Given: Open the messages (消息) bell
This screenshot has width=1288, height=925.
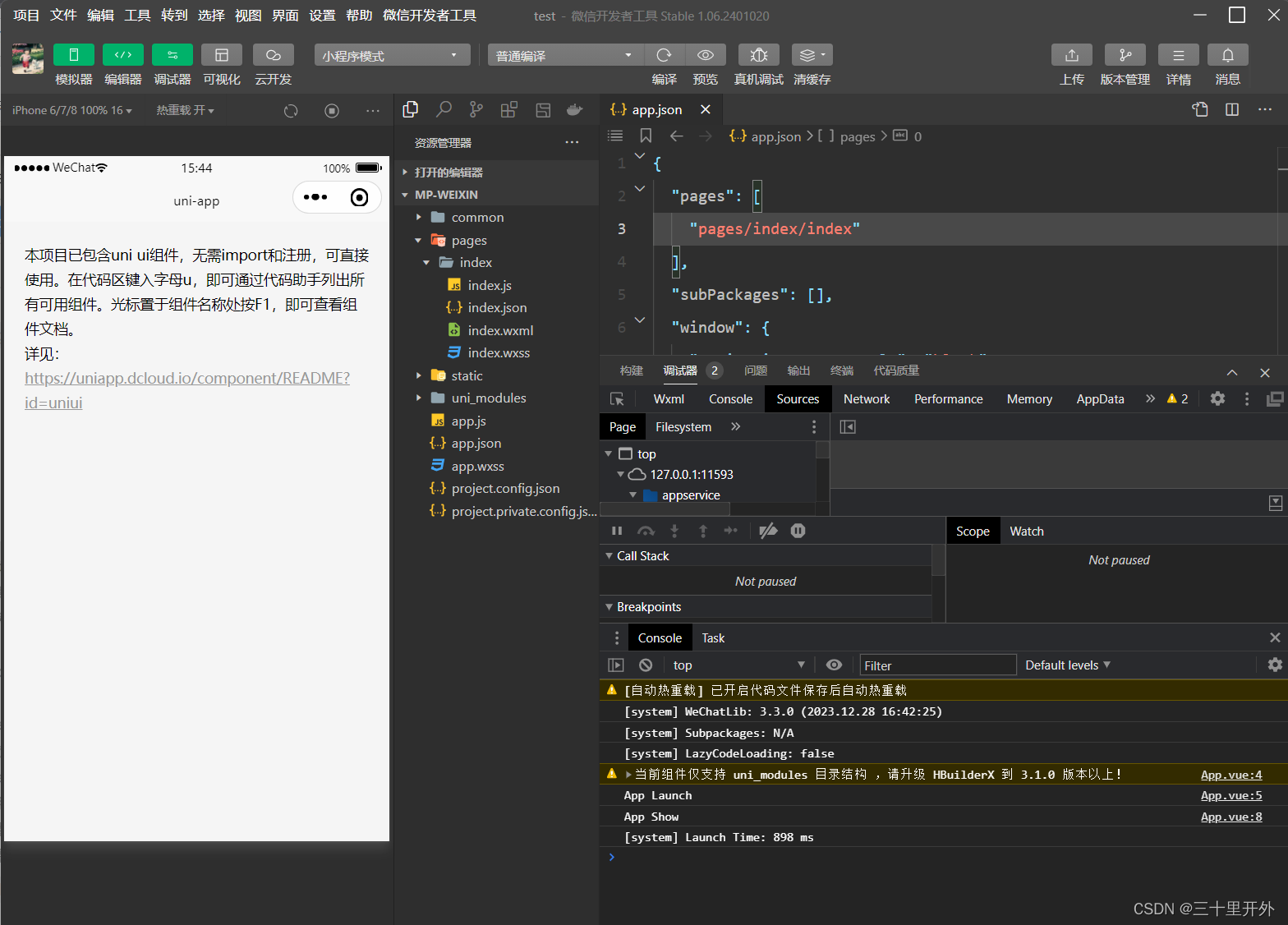Looking at the screenshot, I should coord(1228,55).
